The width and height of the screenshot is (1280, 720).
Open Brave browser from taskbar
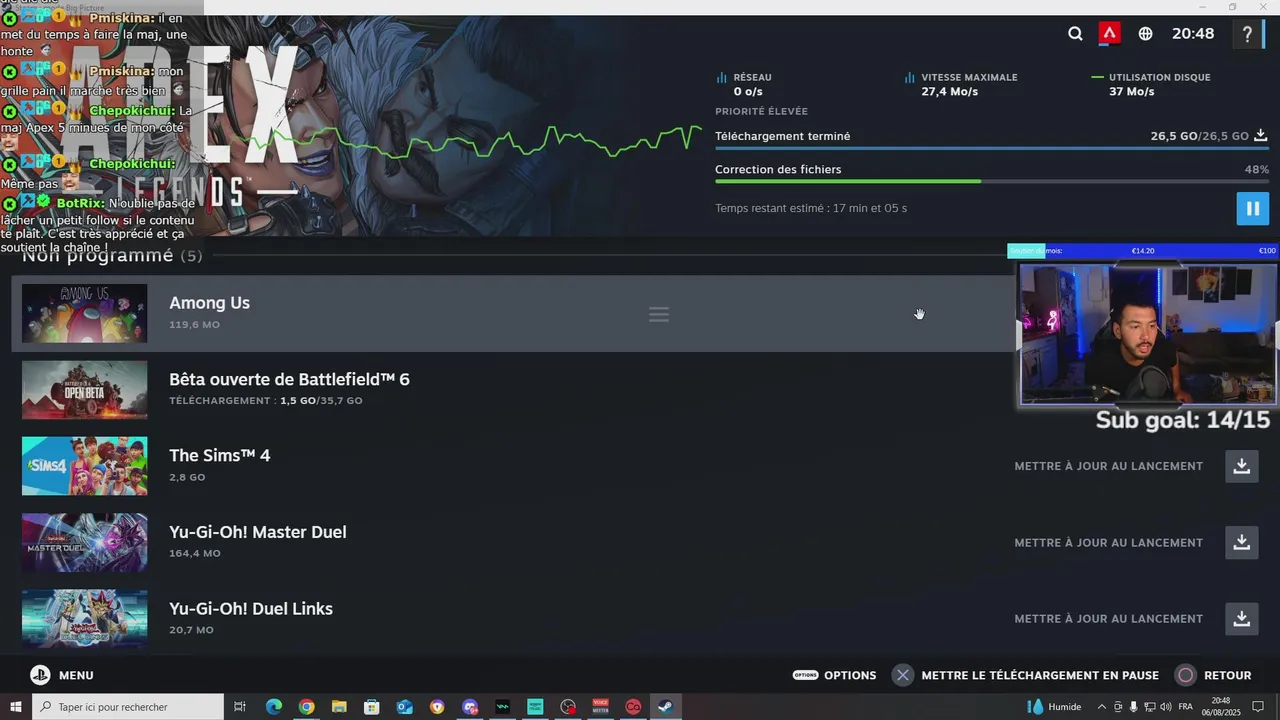click(x=437, y=707)
